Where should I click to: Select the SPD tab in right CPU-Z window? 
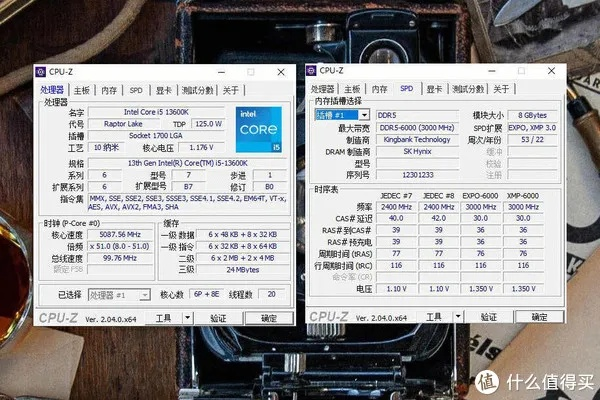click(406, 88)
